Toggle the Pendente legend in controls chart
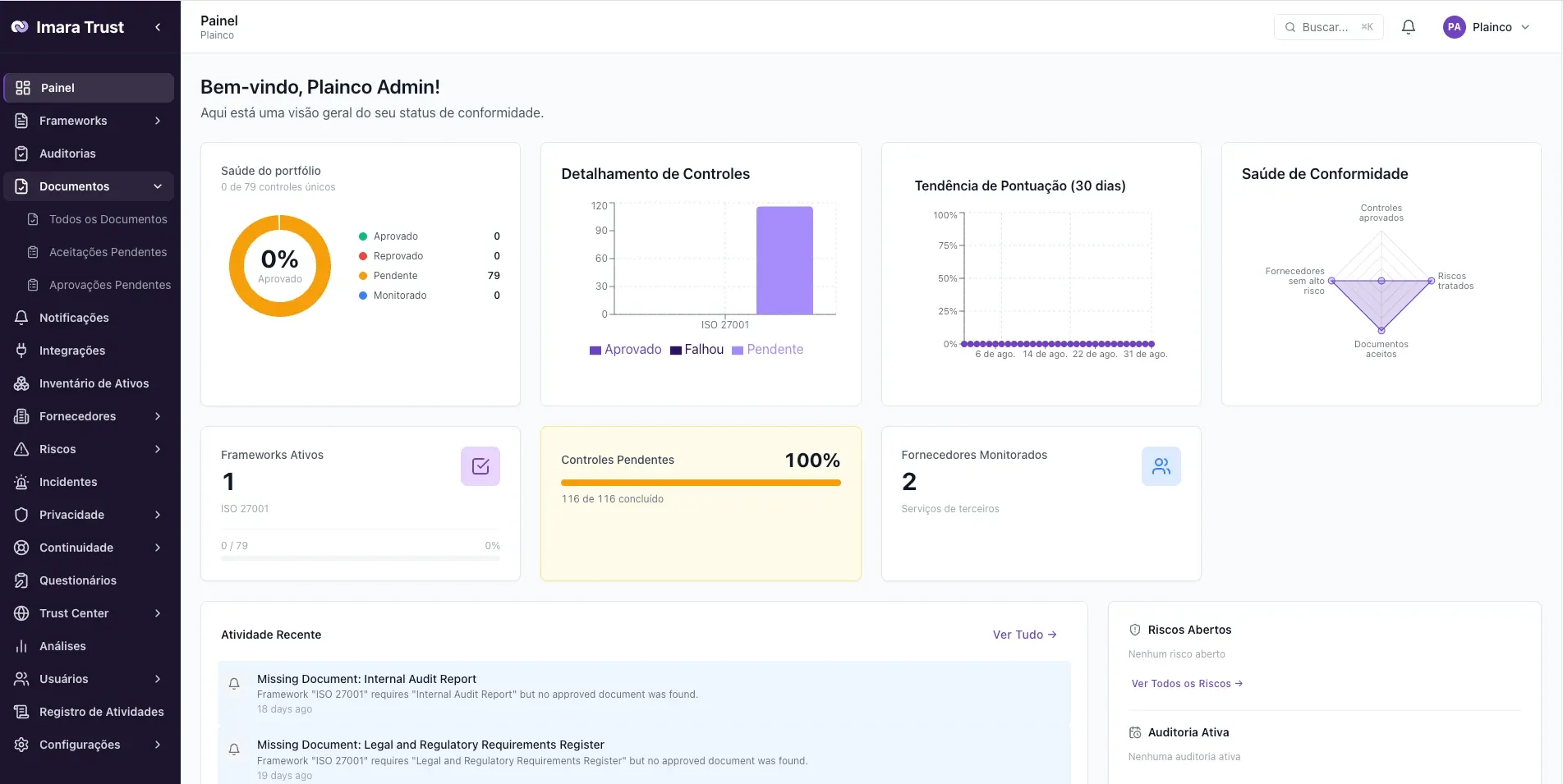This screenshot has height=784, width=1563. tap(768, 350)
